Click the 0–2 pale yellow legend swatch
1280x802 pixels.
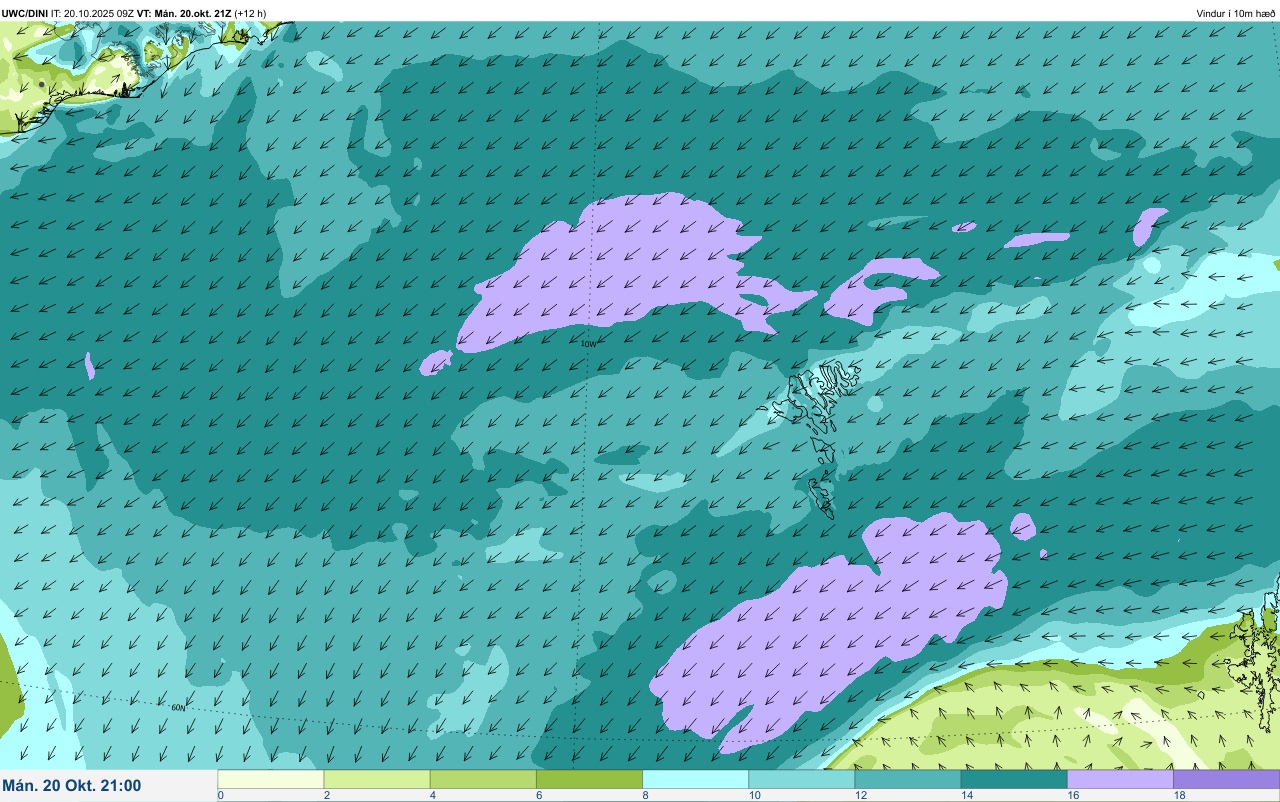point(271,779)
